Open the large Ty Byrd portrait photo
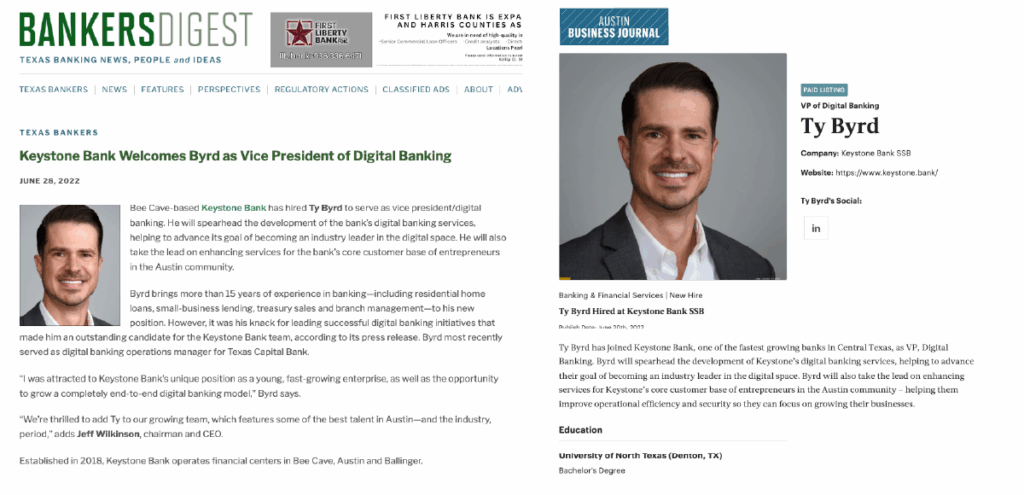This screenshot has height=495, width=1024. point(673,167)
